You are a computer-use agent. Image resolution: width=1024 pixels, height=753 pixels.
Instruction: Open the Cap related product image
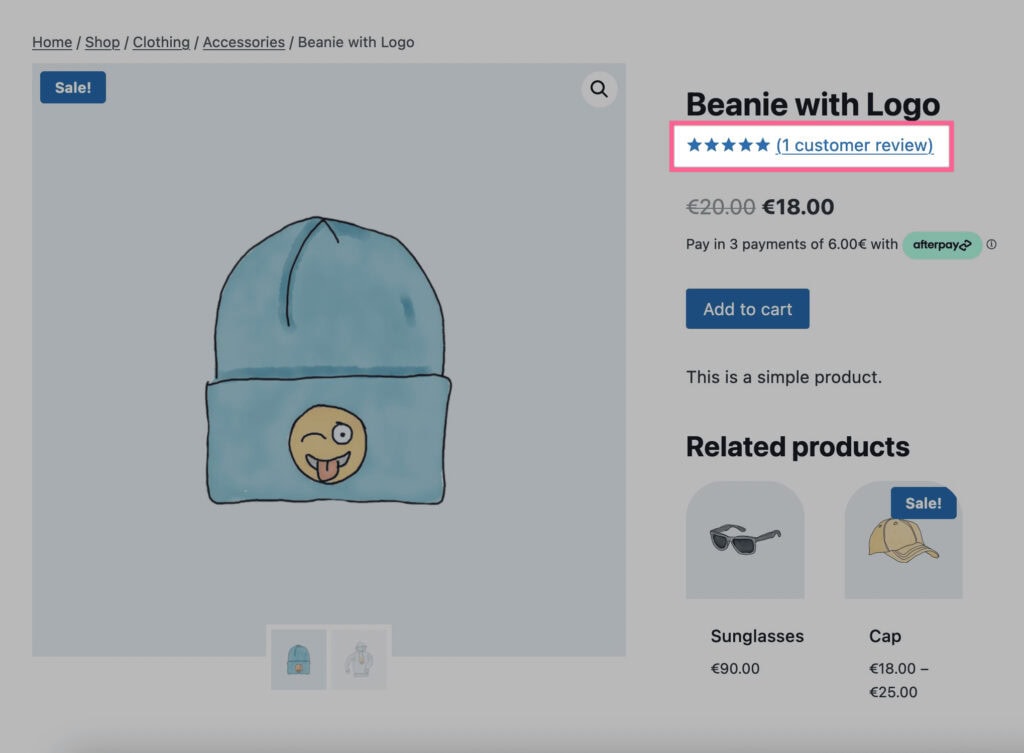[x=903, y=540]
